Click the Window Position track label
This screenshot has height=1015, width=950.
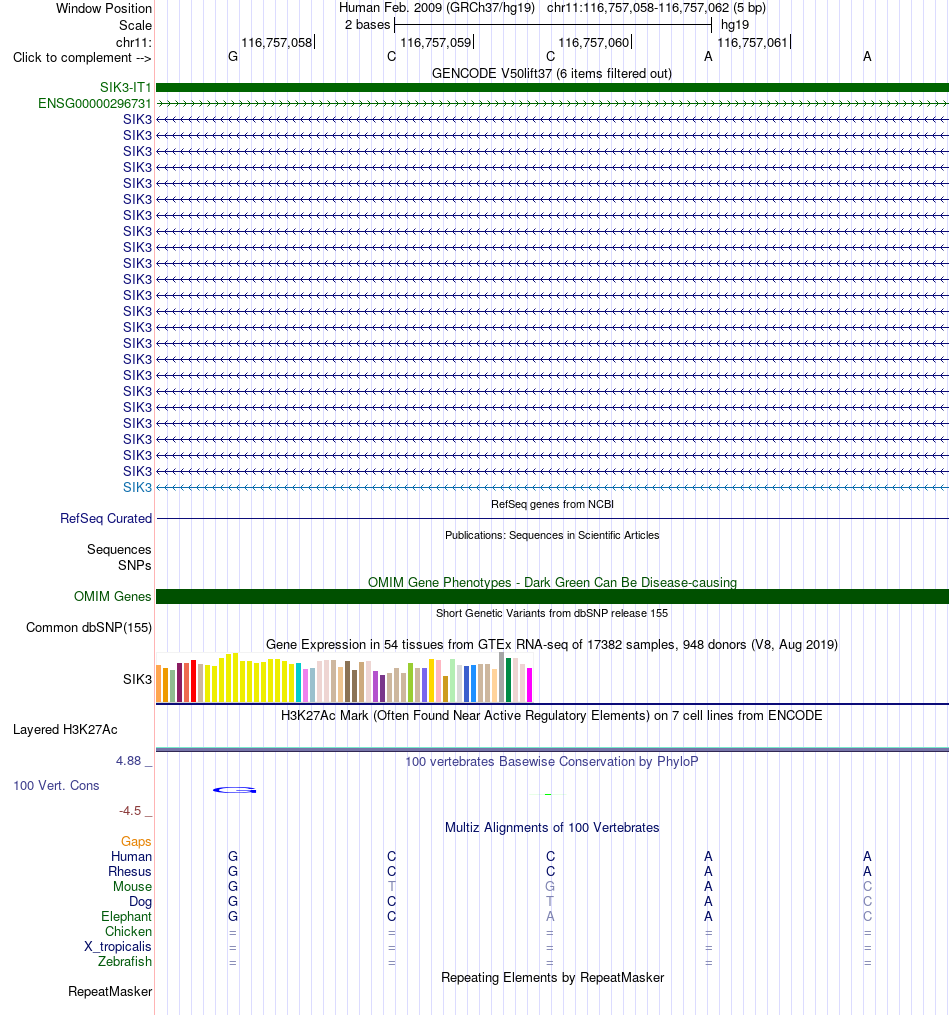(x=104, y=8)
